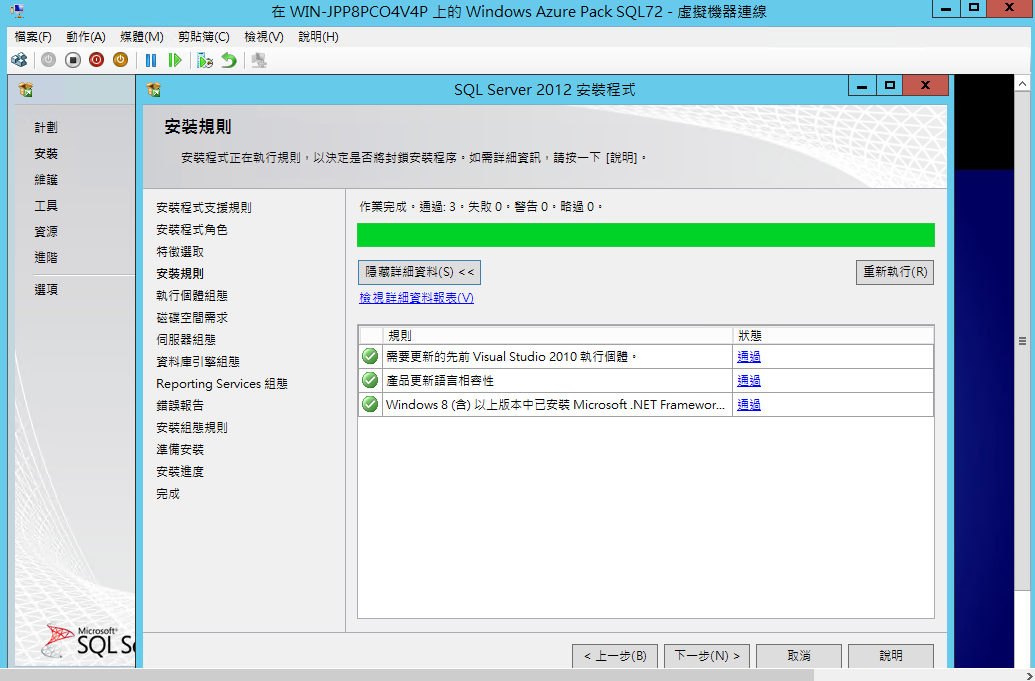Screen dimensions: 1035x681
Task: Open the 剪貼簿(C) menu
Action: point(204,37)
